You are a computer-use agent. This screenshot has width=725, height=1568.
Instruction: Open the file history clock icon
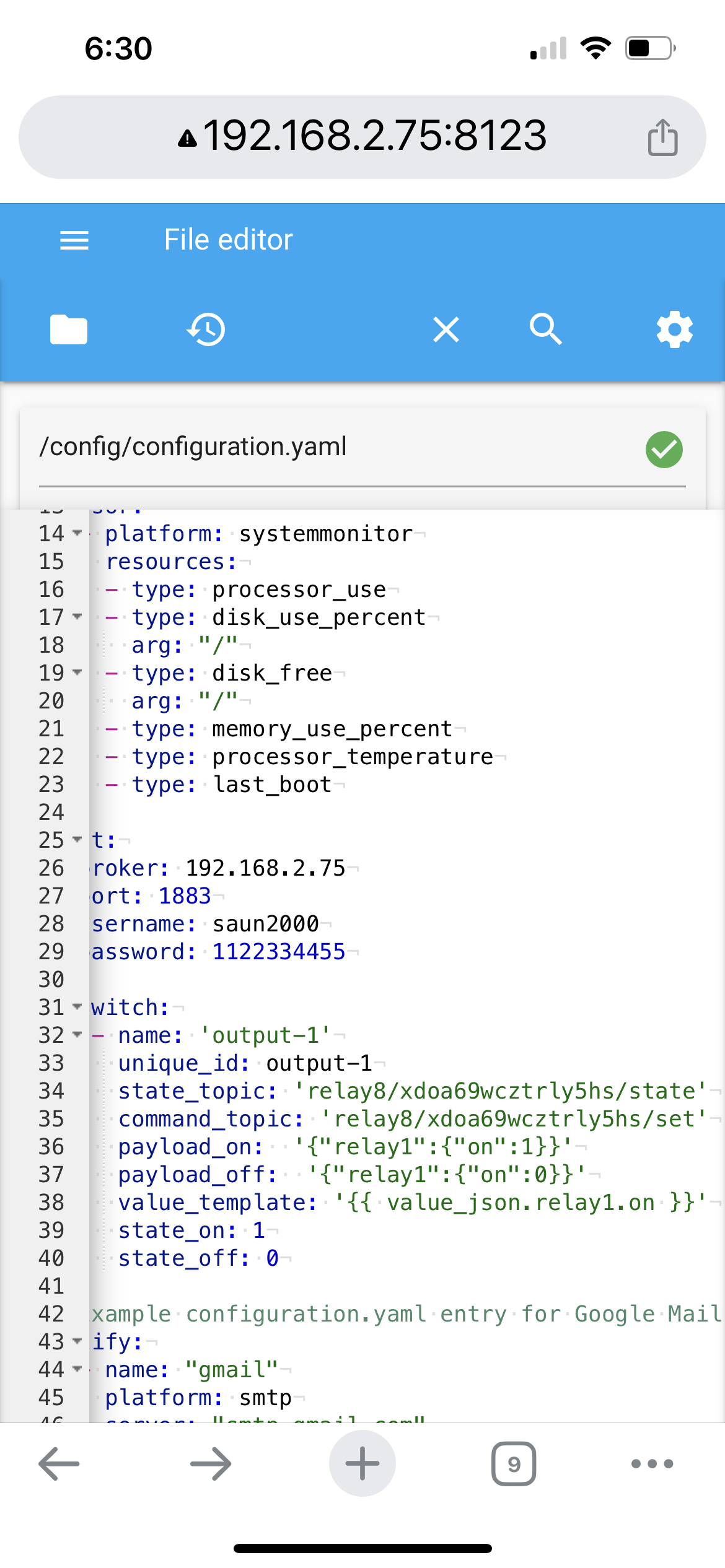[x=206, y=329]
